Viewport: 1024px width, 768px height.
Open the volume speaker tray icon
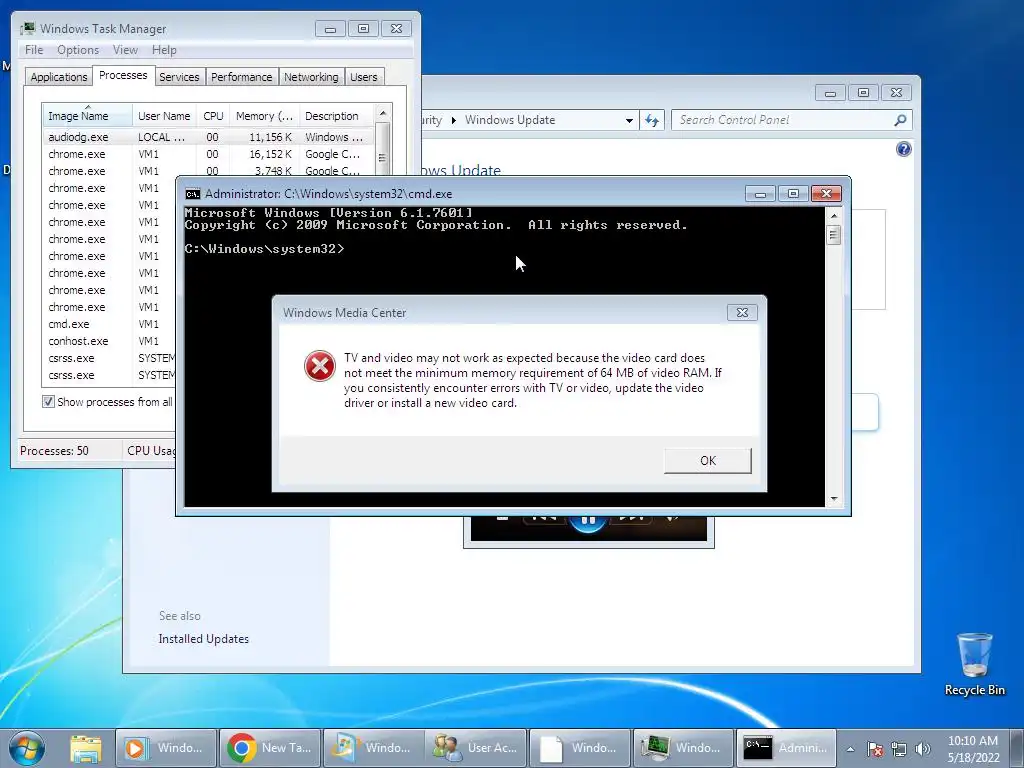click(922, 749)
